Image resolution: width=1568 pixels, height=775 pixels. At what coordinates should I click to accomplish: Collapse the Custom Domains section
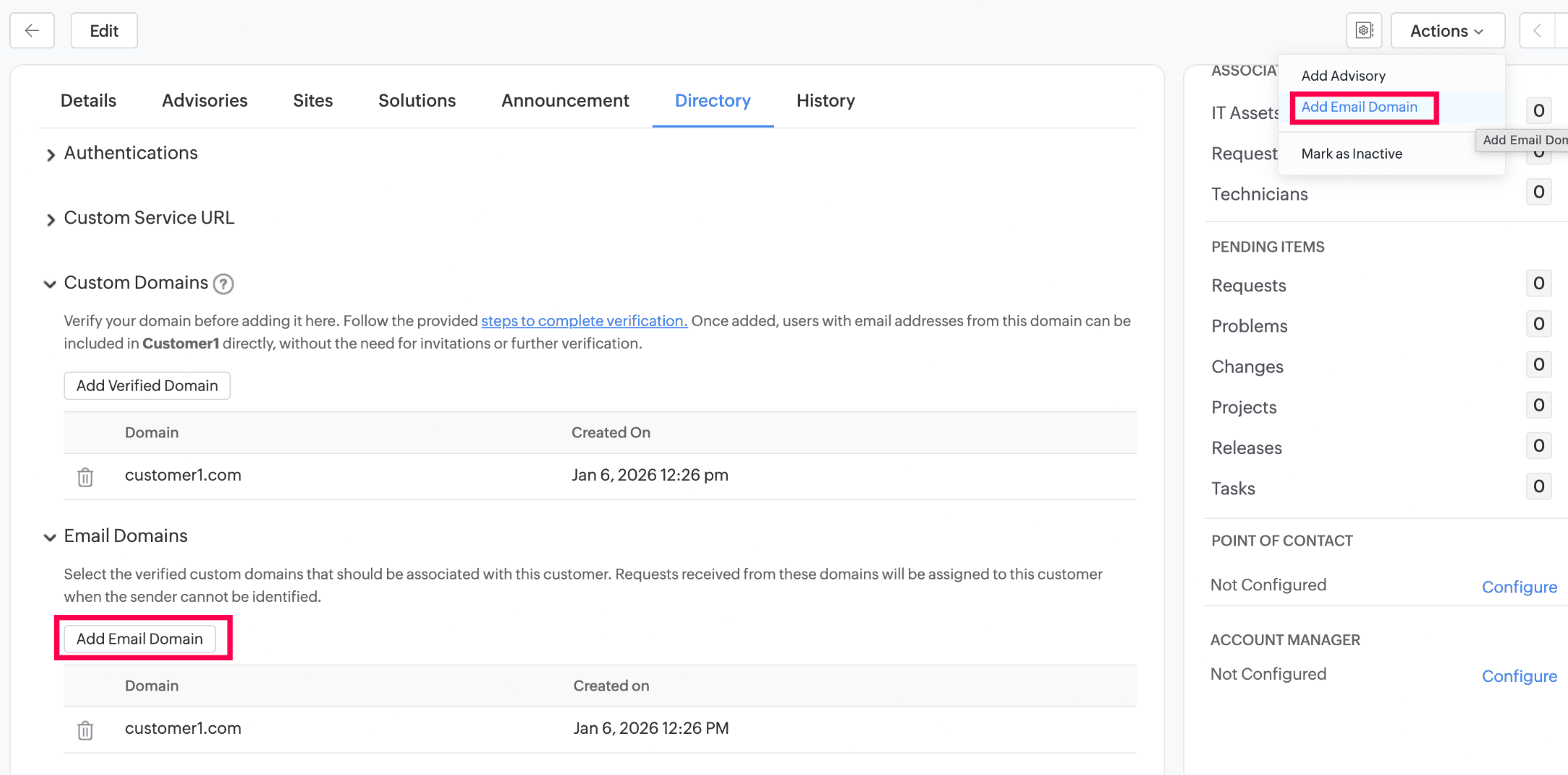[50, 284]
